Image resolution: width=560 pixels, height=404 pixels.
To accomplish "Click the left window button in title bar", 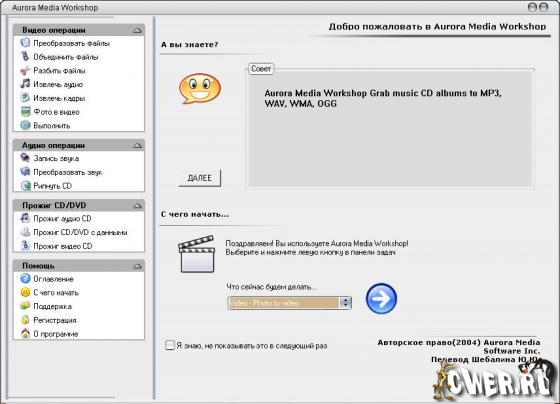I will [x=532, y=7].
